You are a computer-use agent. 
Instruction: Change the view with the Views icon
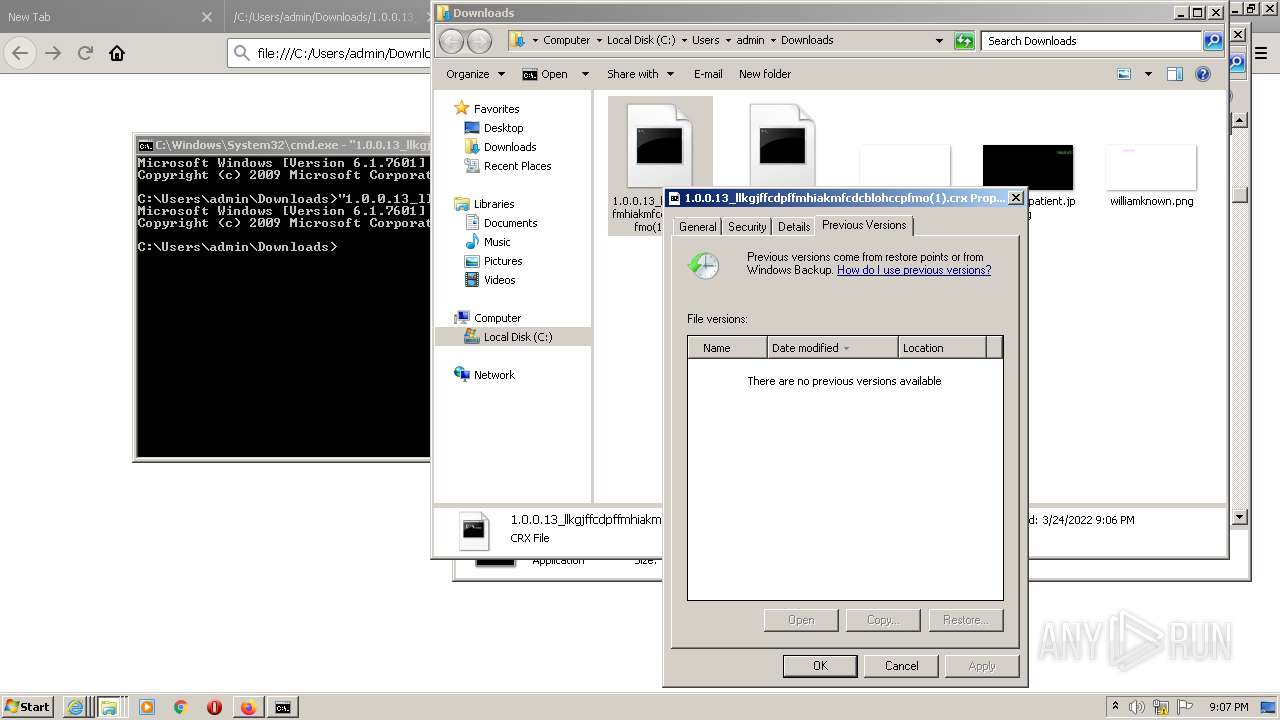(1124, 74)
